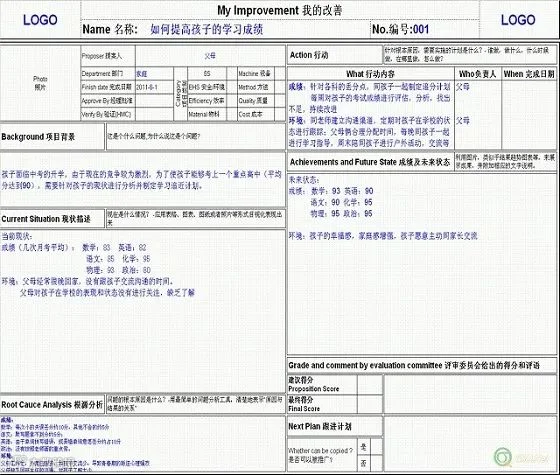
Task: Select the Finish date value 2011-8-1
Action: point(154,87)
